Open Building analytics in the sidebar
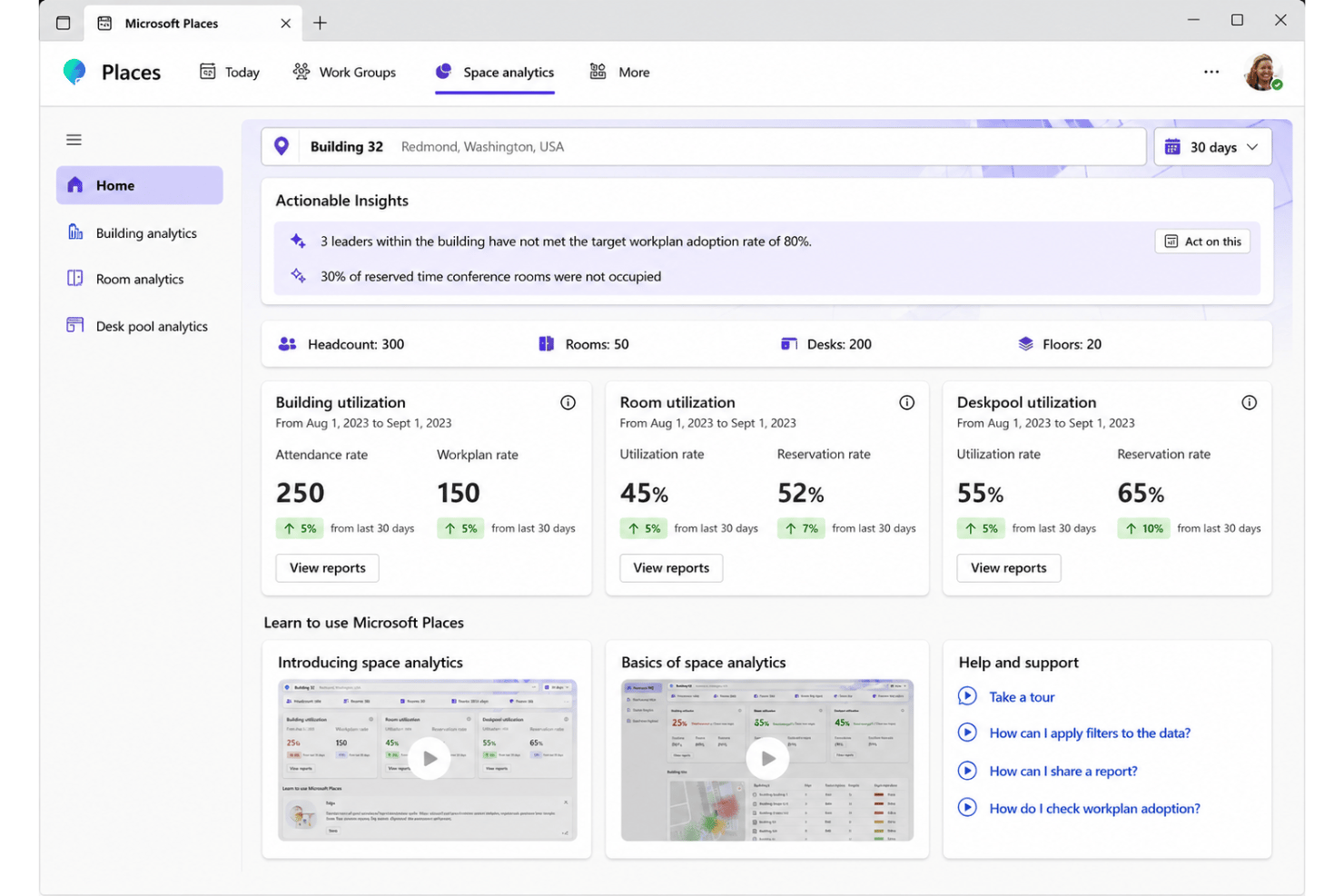The height and width of the screenshot is (896, 1344). point(140,233)
